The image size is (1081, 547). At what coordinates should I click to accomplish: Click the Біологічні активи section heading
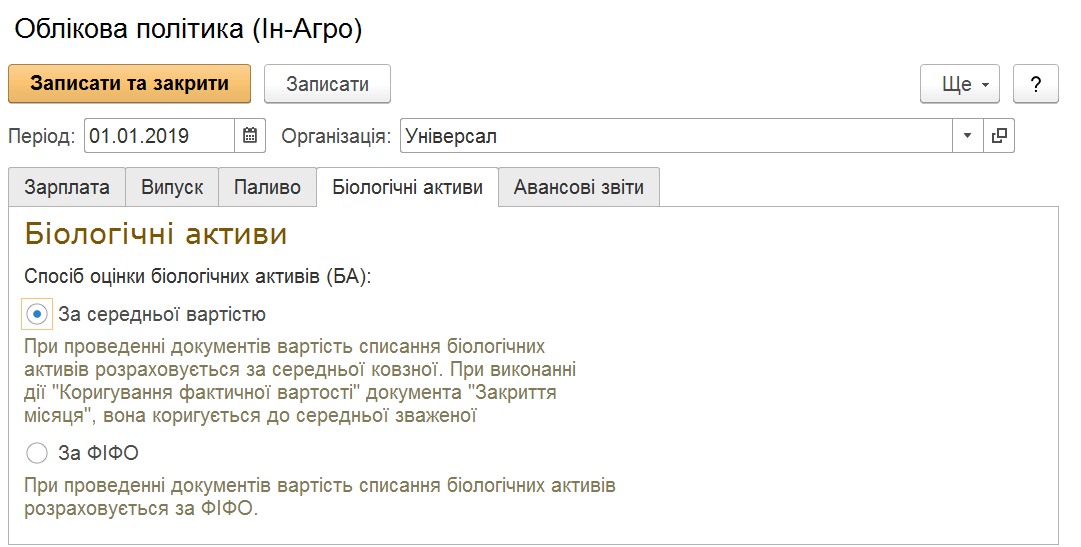[x=156, y=235]
